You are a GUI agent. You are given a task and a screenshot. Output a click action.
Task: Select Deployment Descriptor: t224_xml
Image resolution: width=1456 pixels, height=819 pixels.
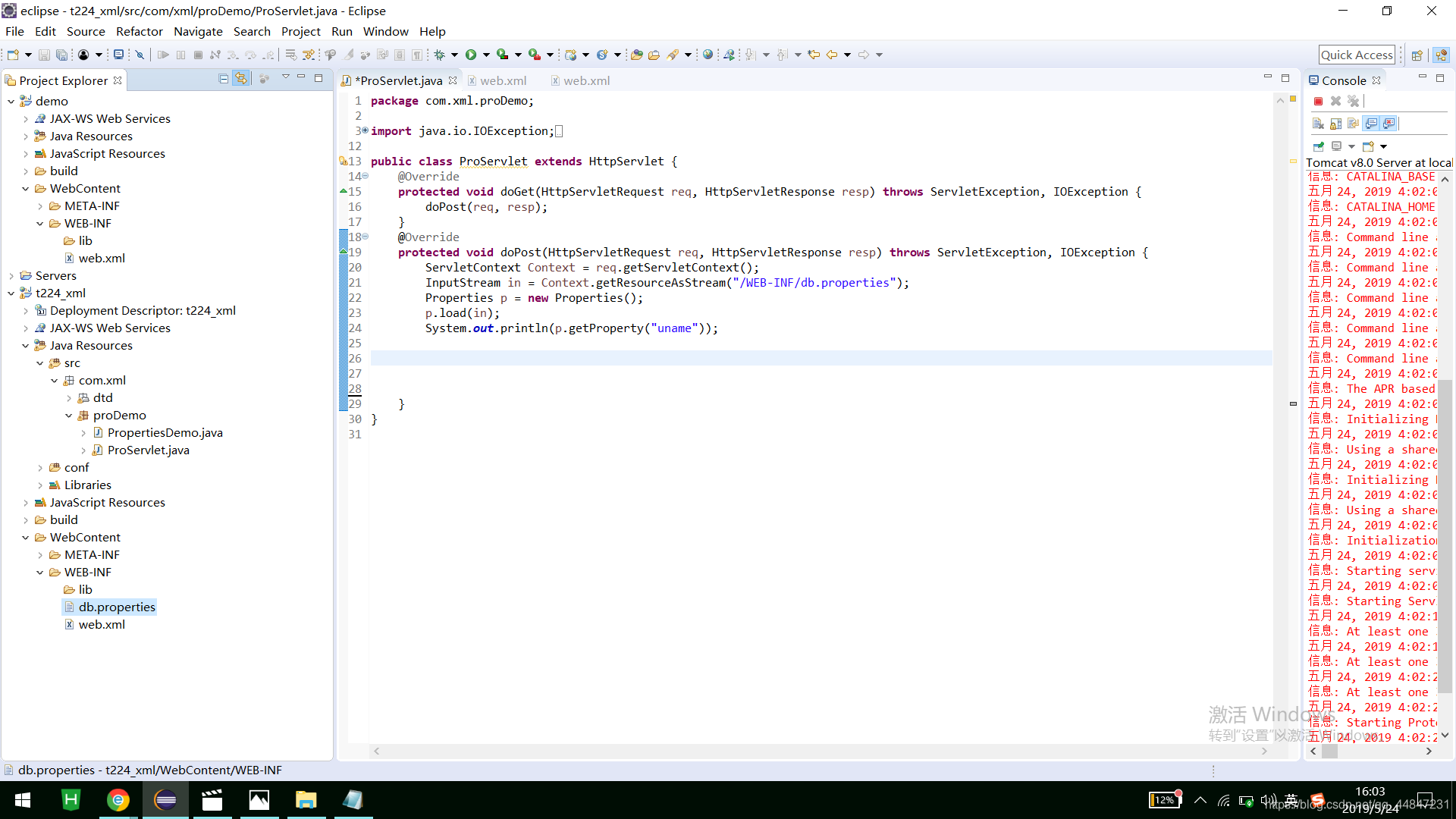click(x=143, y=311)
